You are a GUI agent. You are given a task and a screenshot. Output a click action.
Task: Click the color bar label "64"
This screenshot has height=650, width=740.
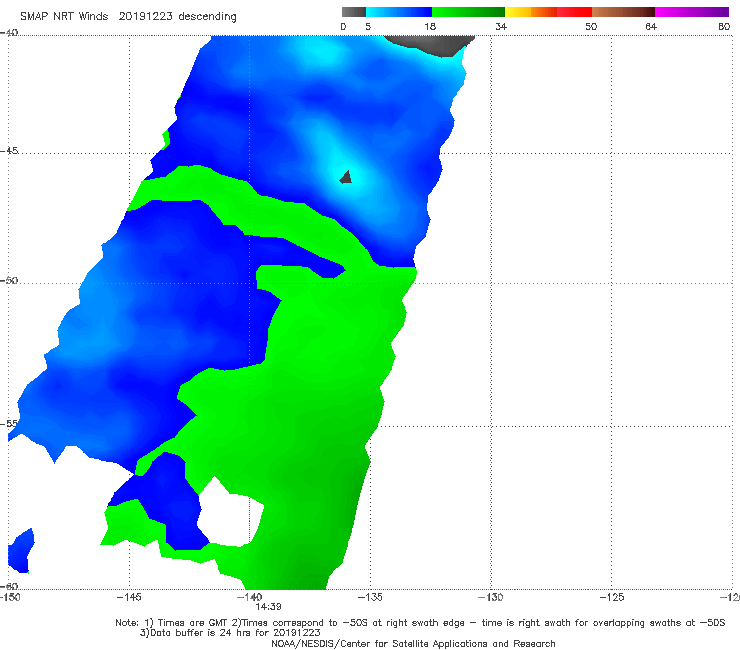point(651,27)
